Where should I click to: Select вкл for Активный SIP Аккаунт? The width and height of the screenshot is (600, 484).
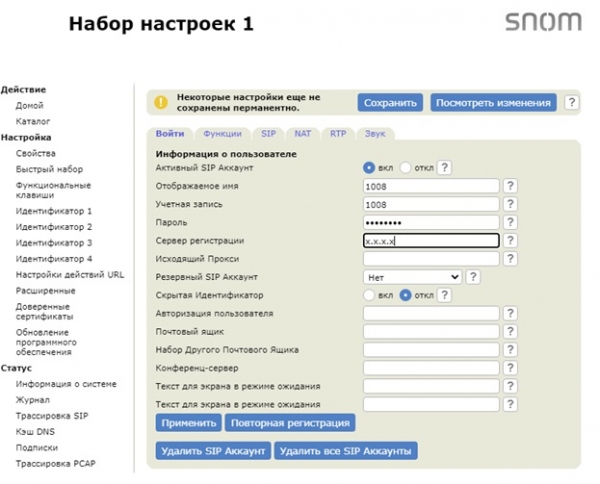[369, 168]
